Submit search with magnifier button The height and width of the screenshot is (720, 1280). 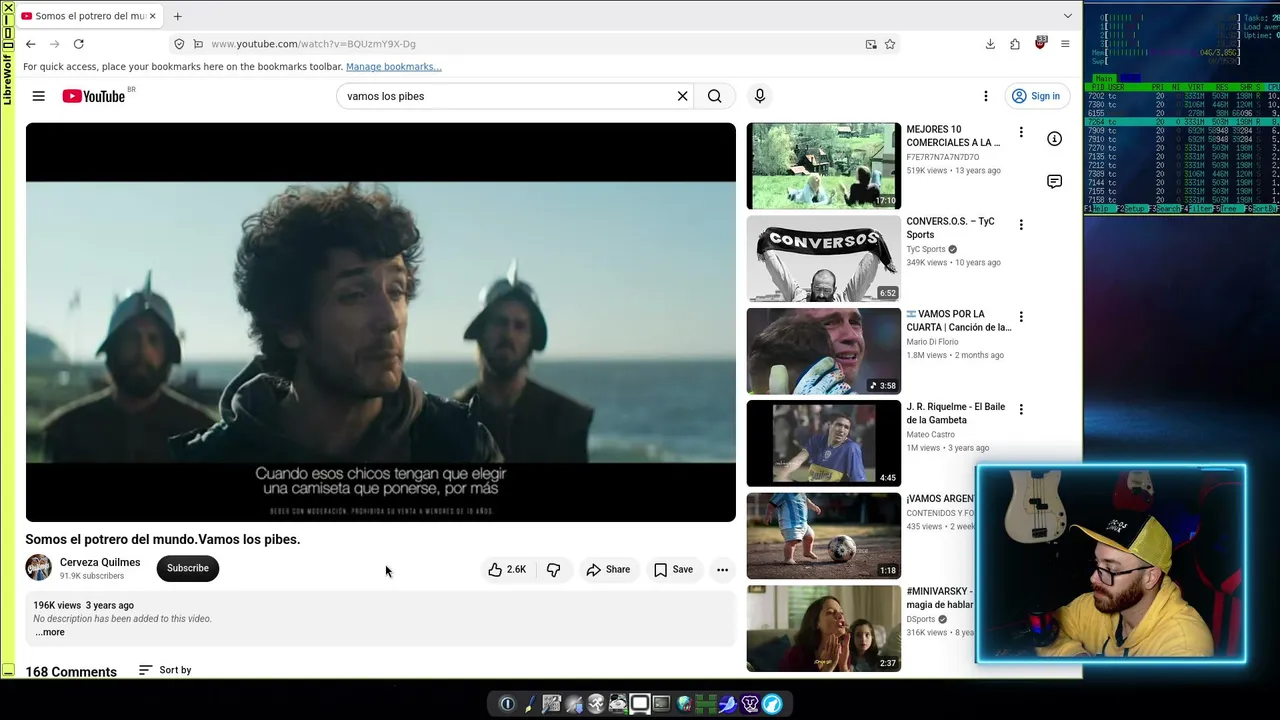point(714,96)
